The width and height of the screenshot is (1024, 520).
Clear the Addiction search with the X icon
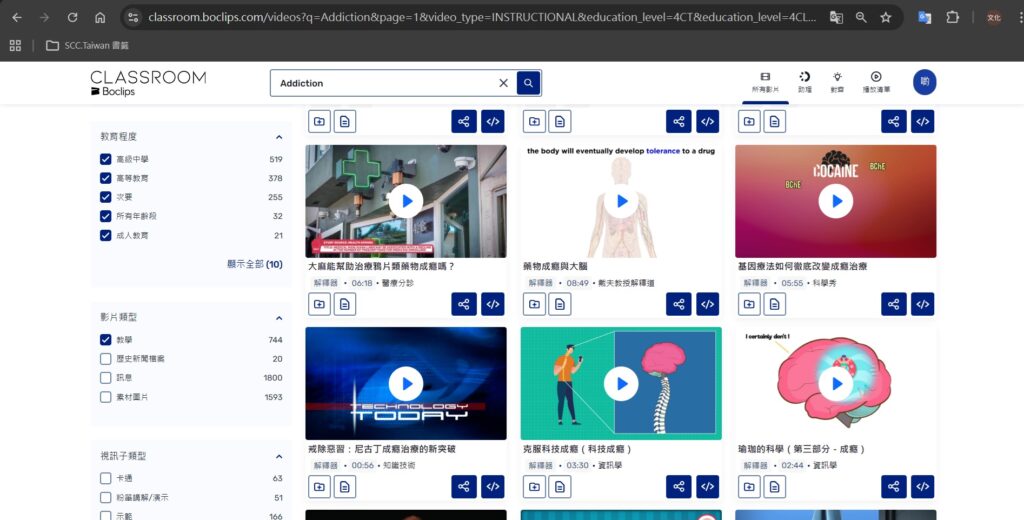(503, 83)
